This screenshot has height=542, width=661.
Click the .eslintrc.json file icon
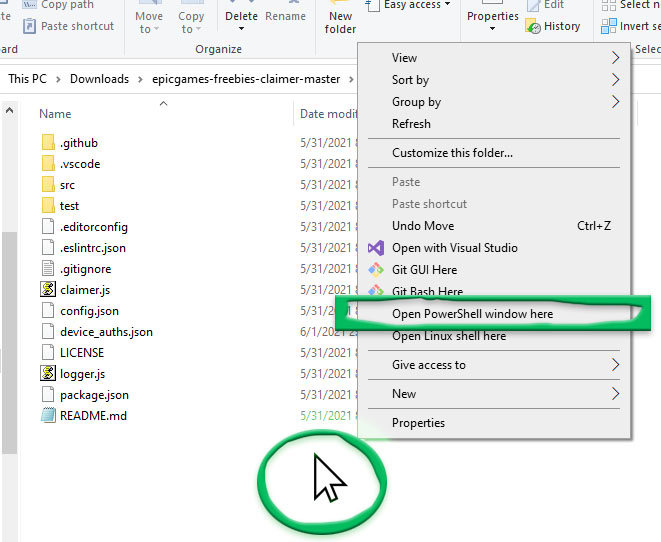48,248
